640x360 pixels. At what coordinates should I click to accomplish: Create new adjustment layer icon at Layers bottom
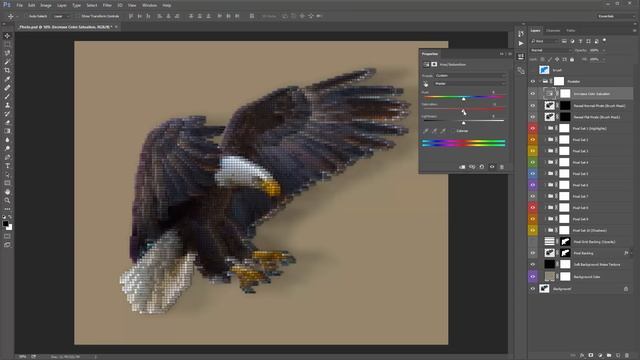600,356
